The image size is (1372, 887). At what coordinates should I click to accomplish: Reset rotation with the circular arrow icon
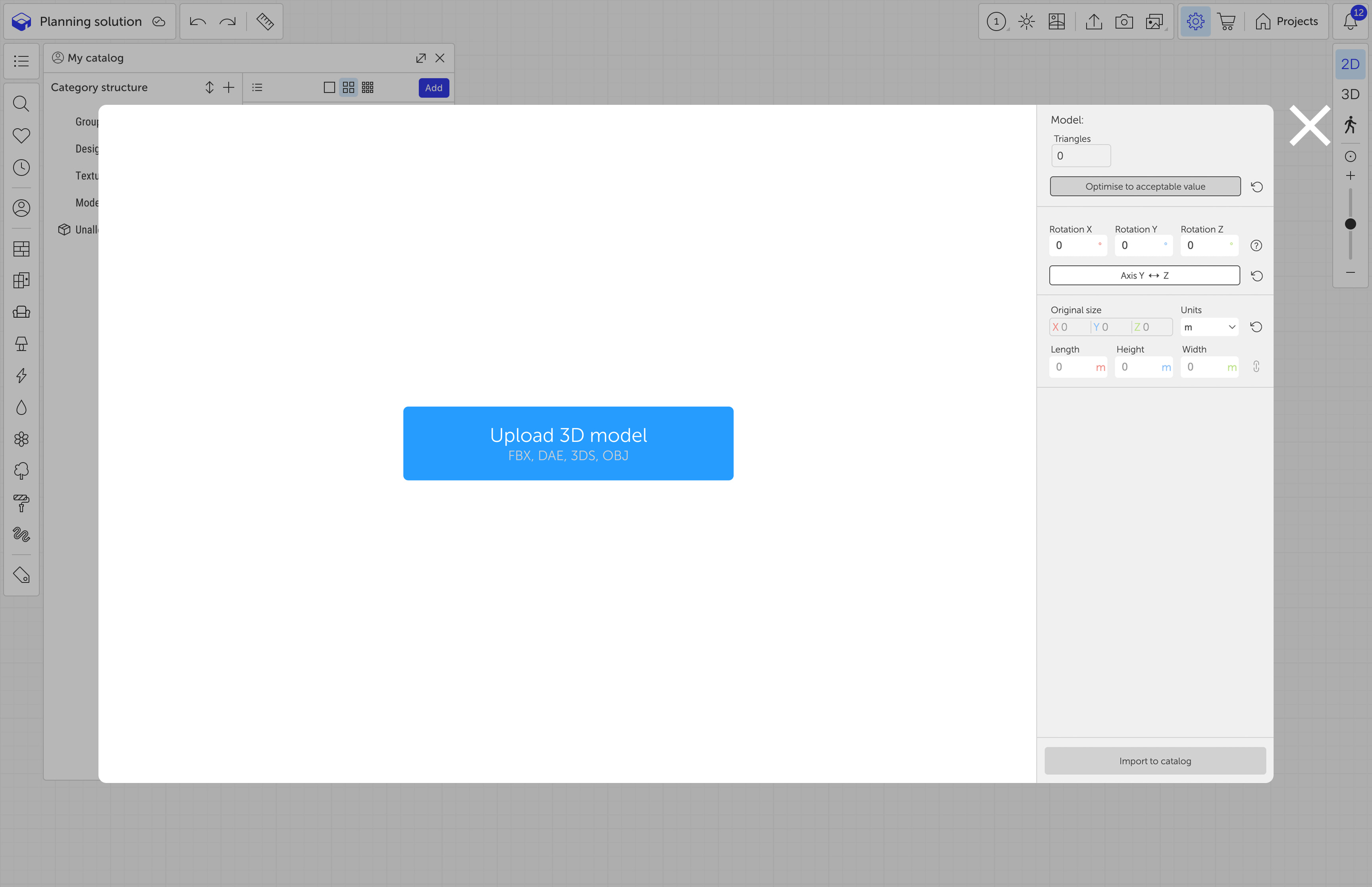coord(1257,276)
